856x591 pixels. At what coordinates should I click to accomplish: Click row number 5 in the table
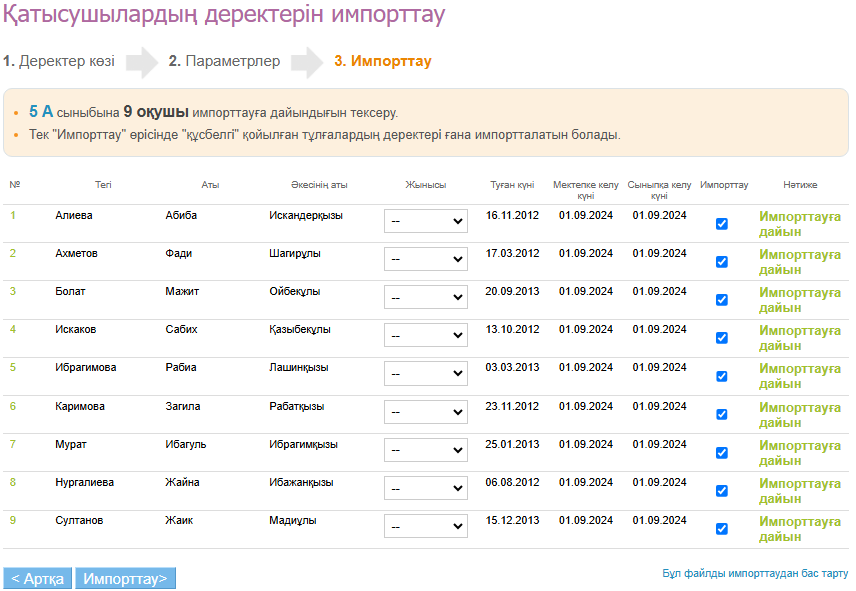coord(13,367)
